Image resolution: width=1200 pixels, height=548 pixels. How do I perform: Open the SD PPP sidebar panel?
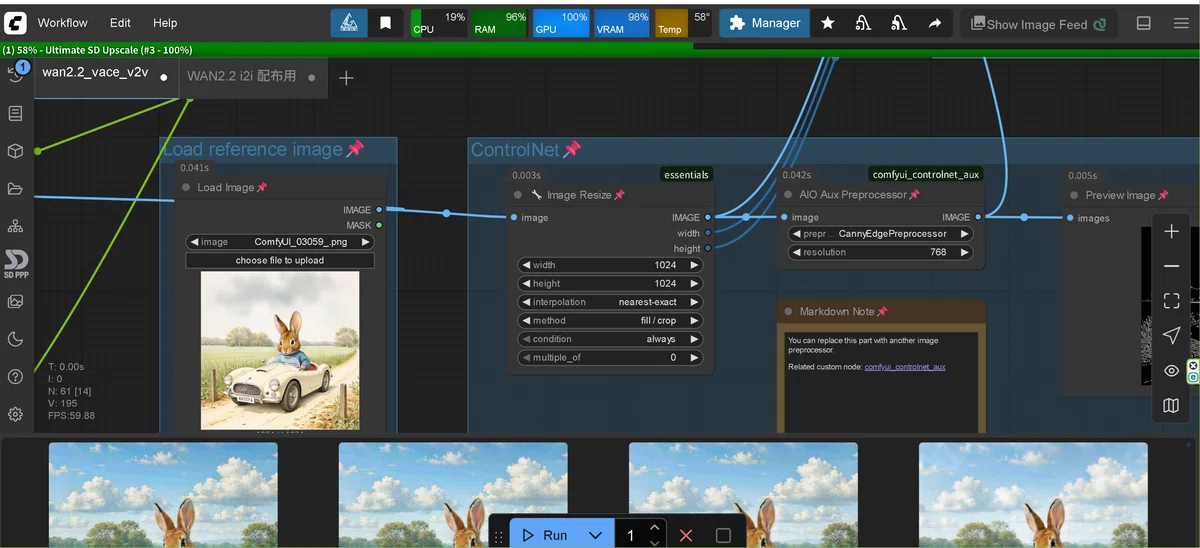(16, 263)
